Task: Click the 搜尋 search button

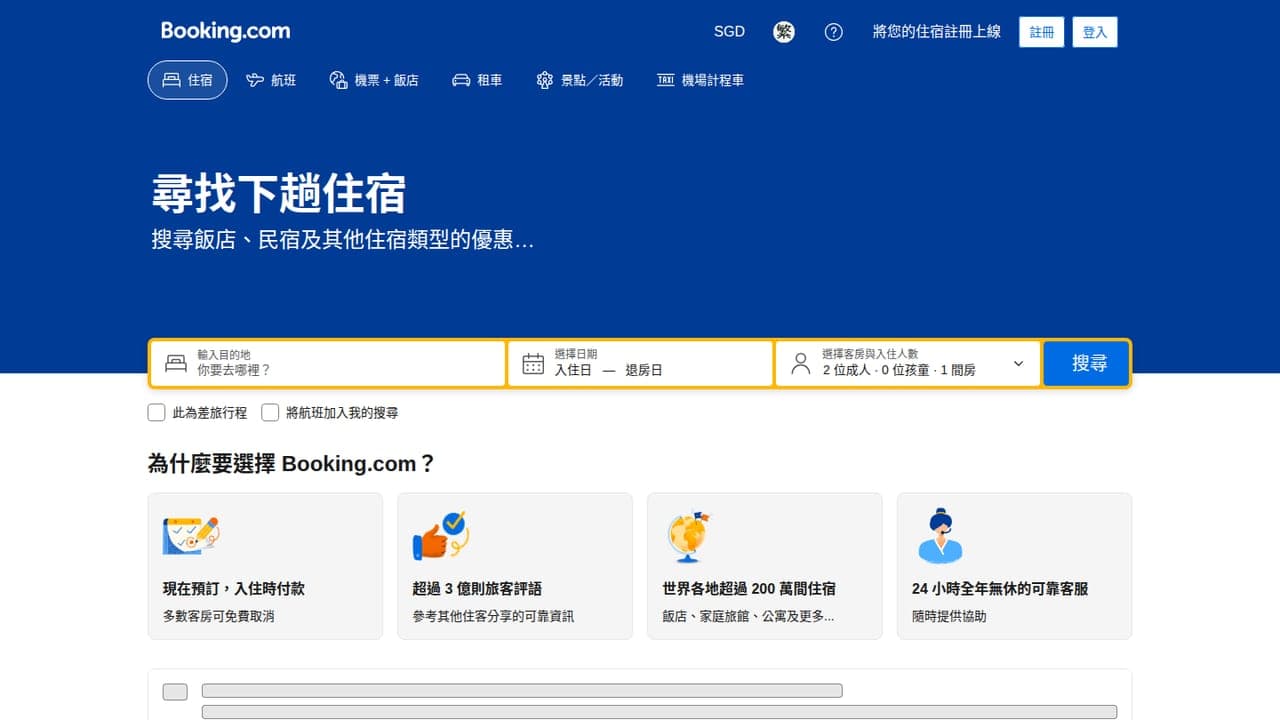Action: (x=1087, y=363)
